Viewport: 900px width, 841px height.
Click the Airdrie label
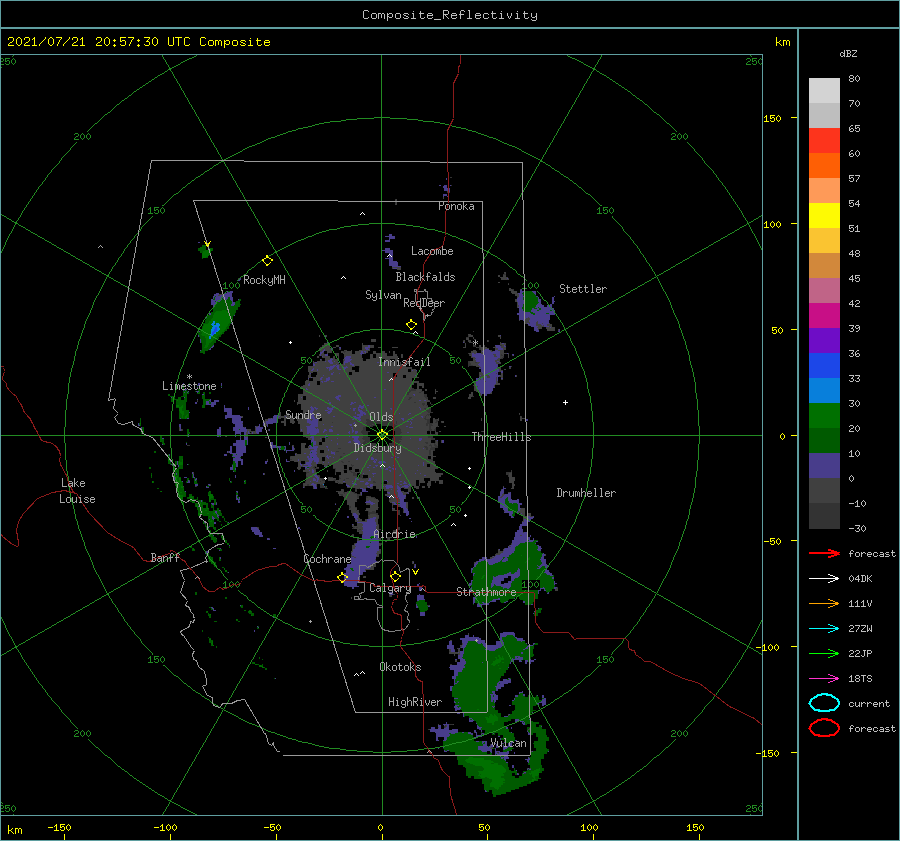394,534
